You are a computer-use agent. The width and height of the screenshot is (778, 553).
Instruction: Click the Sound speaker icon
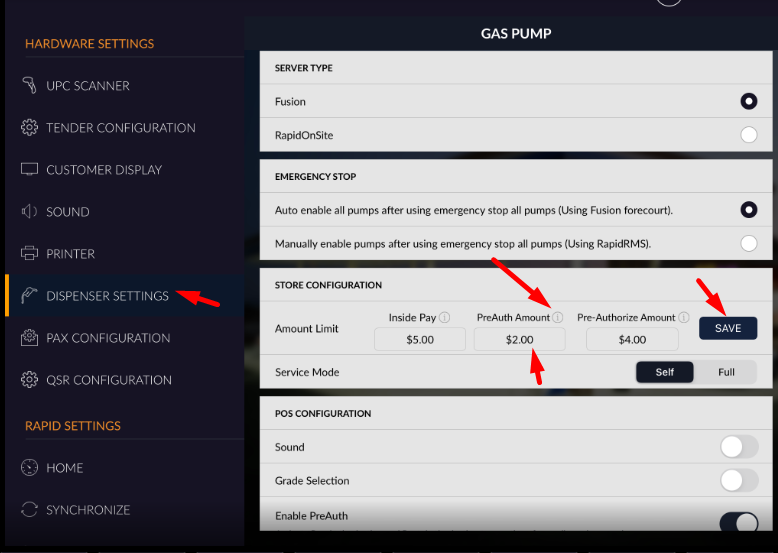[x=29, y=212]
